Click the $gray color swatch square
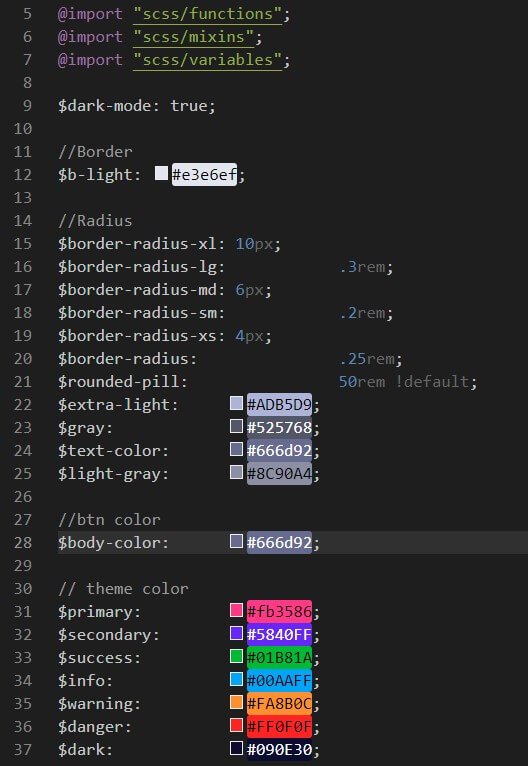 [236, 426]
